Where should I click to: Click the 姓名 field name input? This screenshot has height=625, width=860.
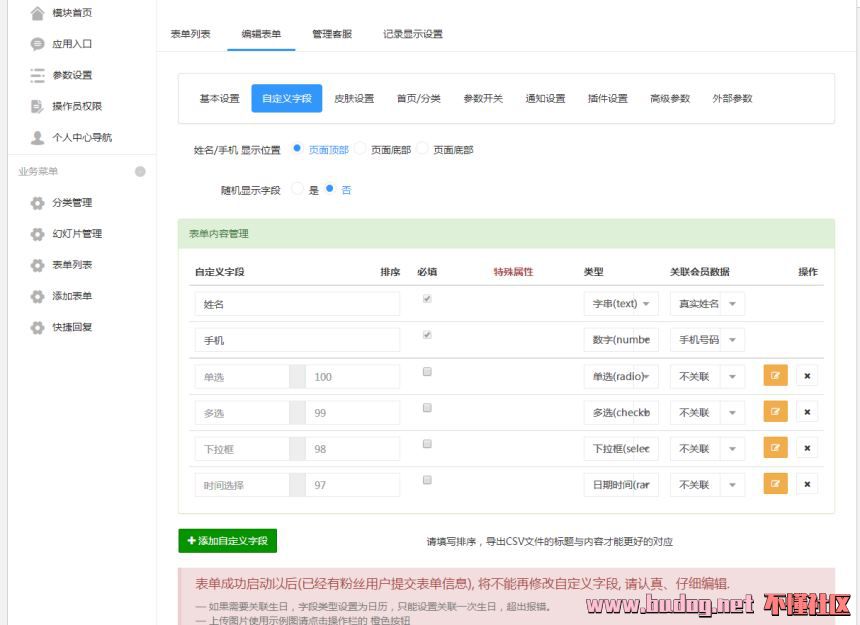(297, 304)
